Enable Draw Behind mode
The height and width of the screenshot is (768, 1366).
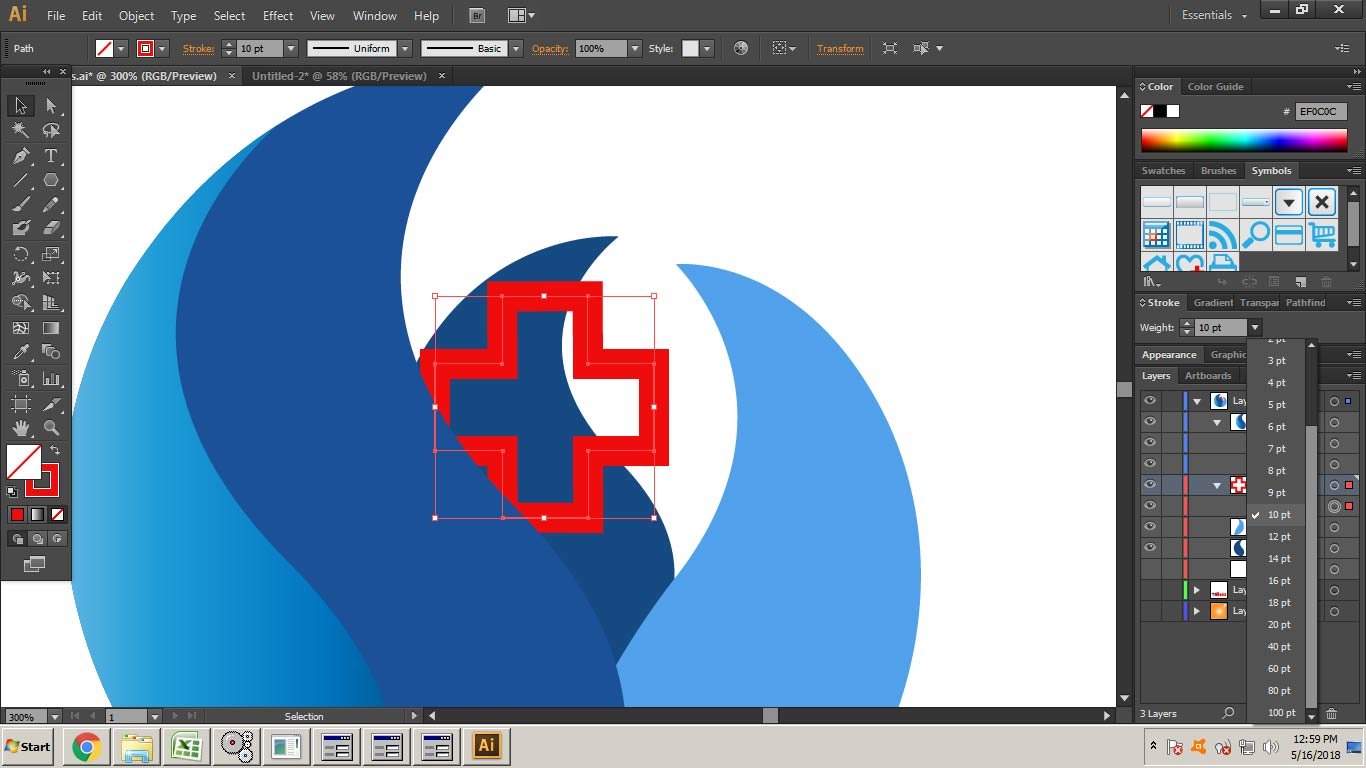37,538
